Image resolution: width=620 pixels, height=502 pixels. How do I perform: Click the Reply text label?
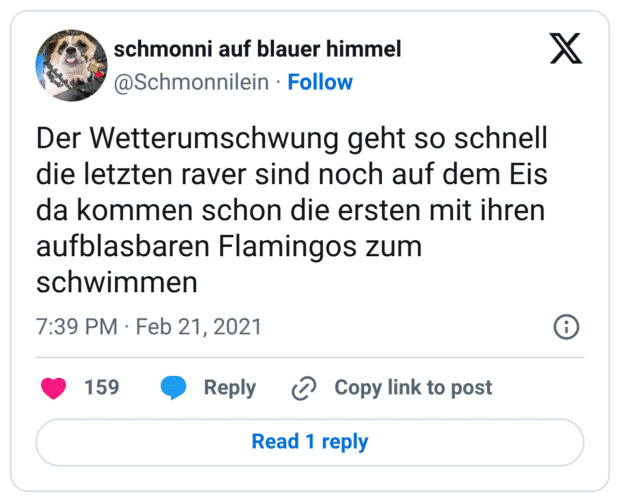(230, 388)
